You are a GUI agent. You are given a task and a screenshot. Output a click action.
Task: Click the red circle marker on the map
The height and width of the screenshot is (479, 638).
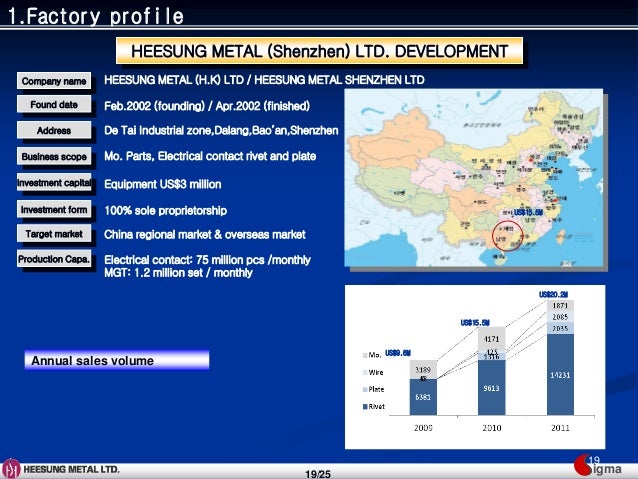(x=507, y=236)
